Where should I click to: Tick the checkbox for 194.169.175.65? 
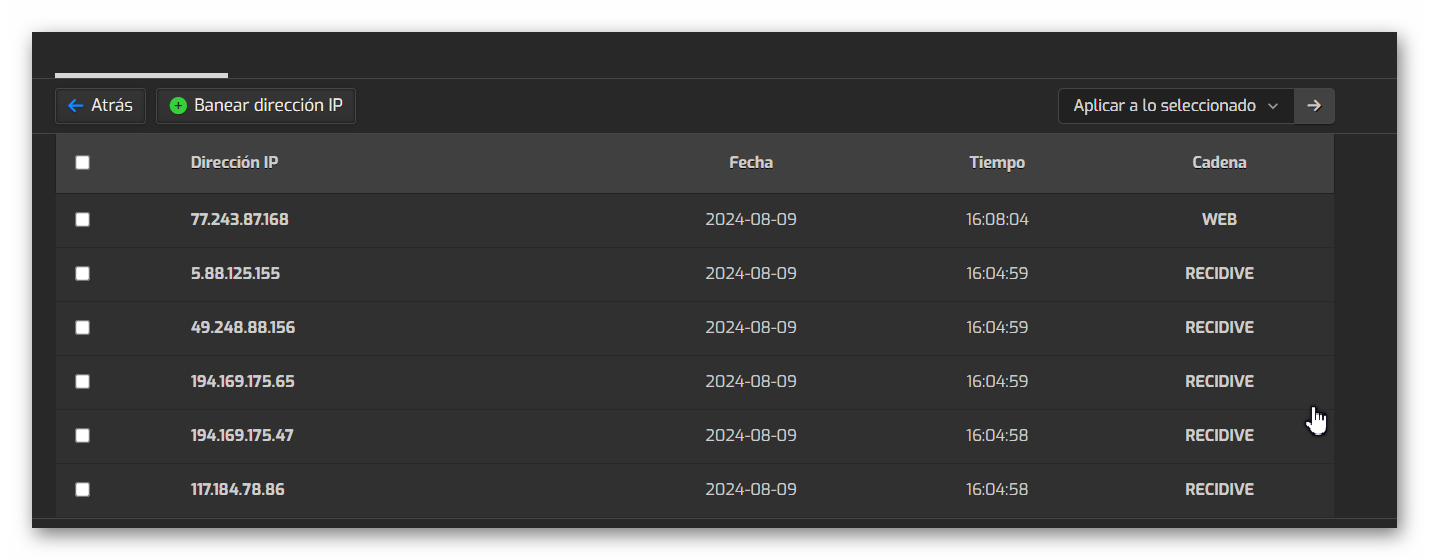83,381
